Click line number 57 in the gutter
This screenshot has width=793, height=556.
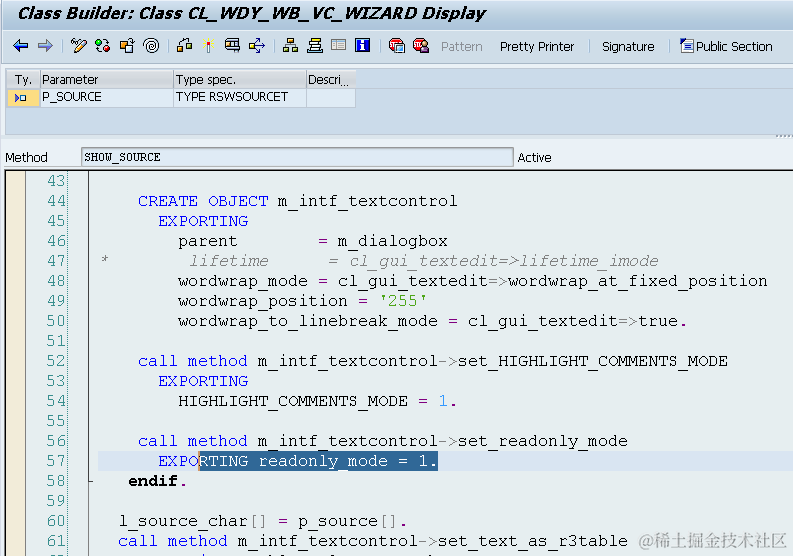click(56, 461)
